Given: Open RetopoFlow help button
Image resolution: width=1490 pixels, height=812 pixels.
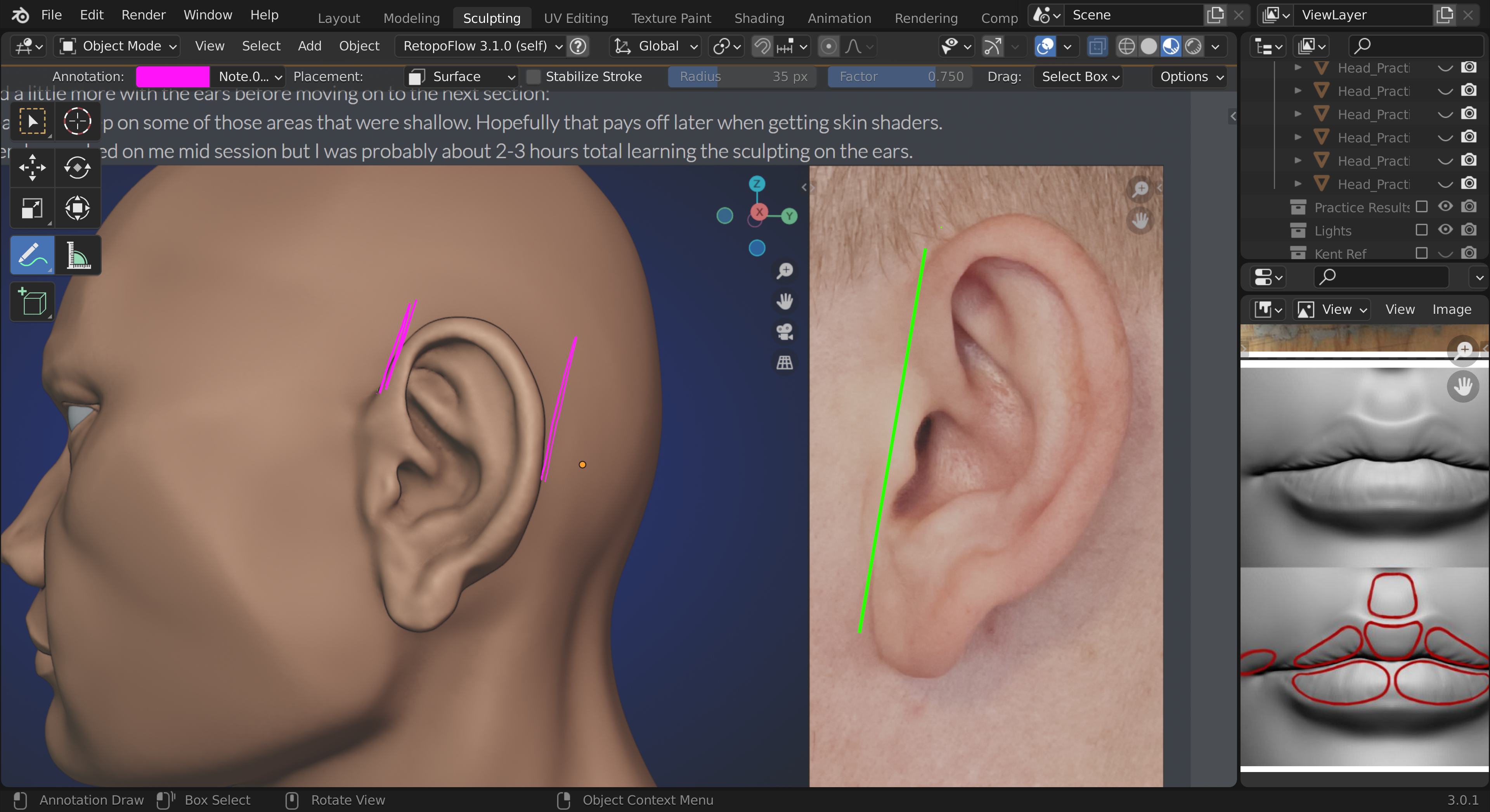Looking at the screenshot, I should [x=578, y=46].
